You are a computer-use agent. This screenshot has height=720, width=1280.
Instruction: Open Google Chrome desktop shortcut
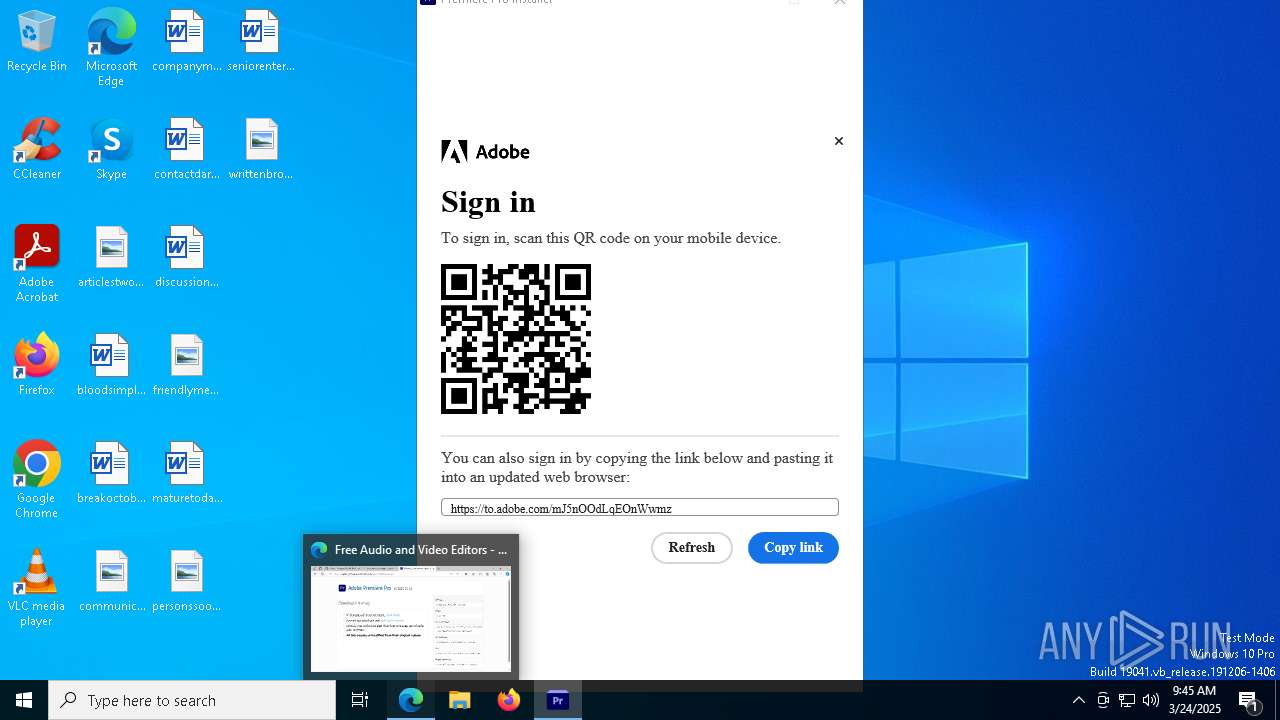pyautogui.click(x=36, y=480)
